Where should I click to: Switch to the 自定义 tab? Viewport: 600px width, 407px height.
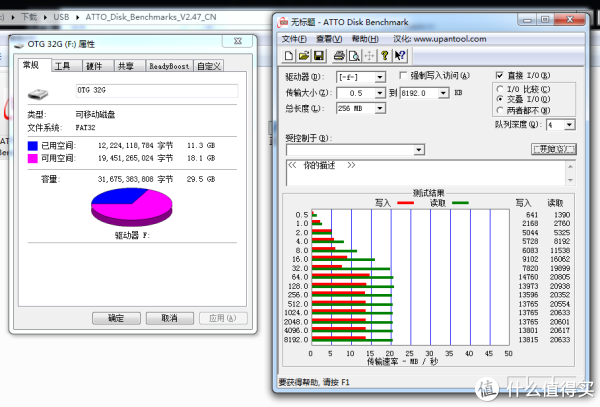(209, 66)
